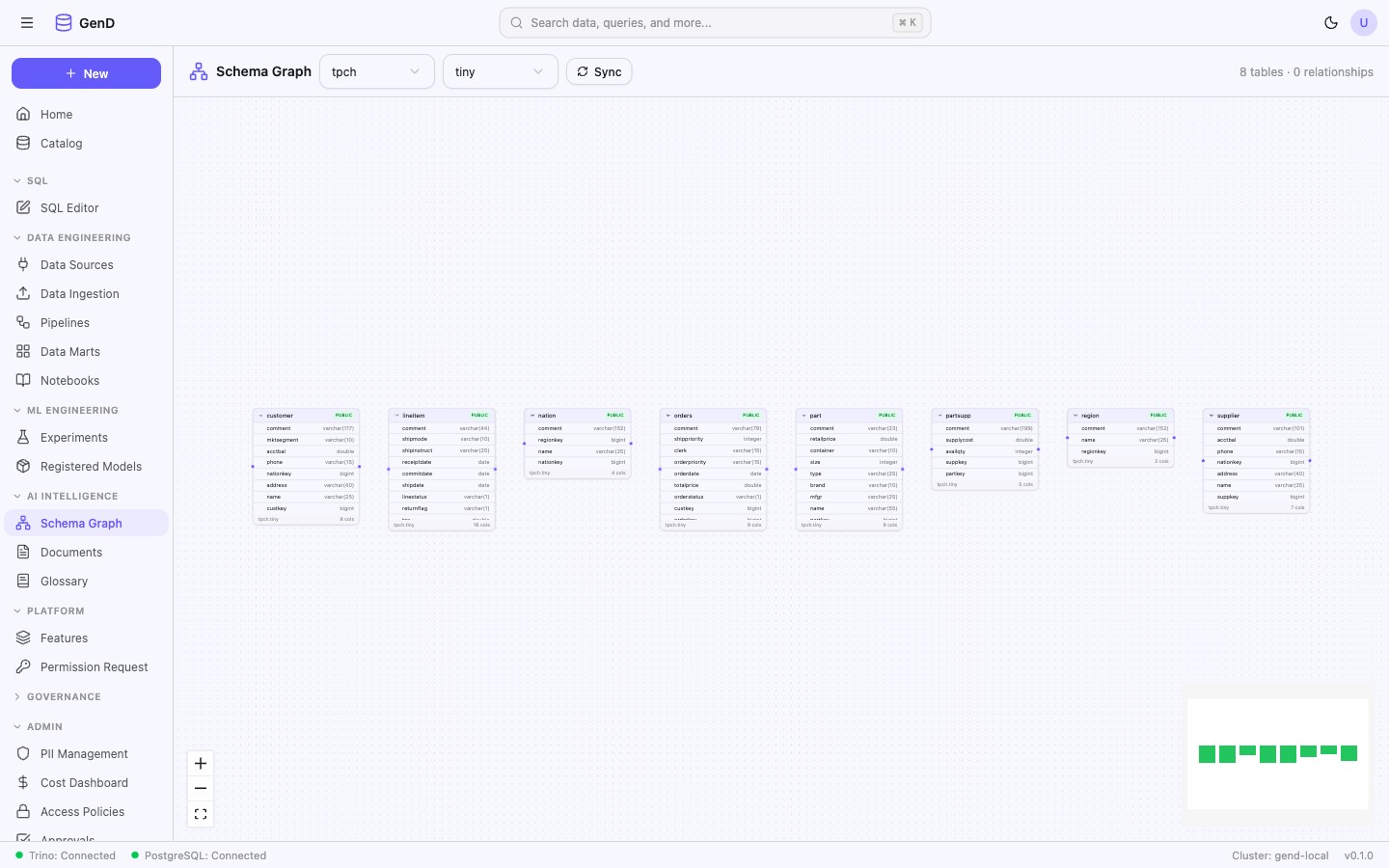This screenshot has width=1389, height=868.
Task: Open the hamburger sidebar menu
Action: [27, 23]
